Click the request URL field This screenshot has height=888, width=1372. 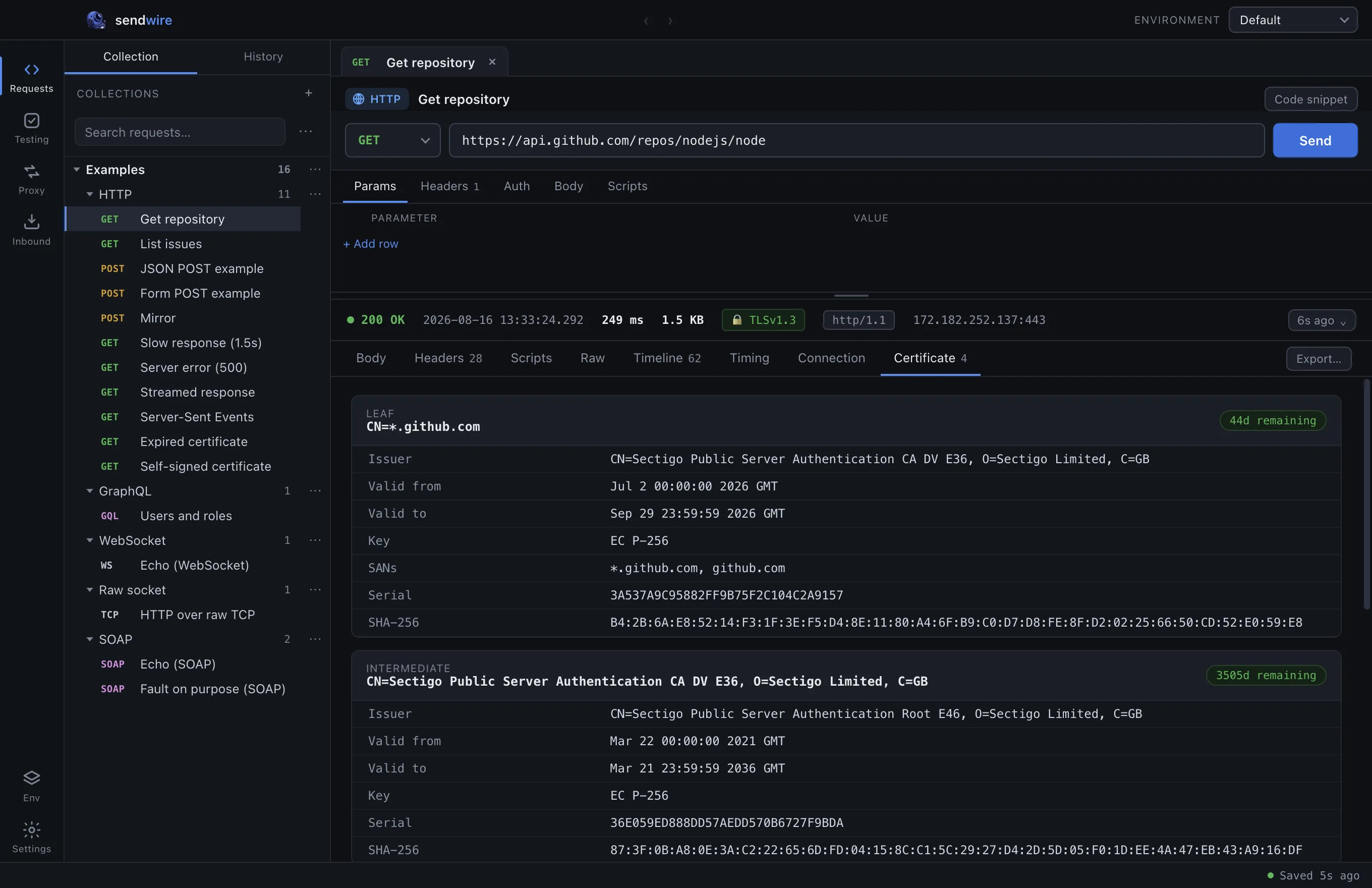(856, 140)
